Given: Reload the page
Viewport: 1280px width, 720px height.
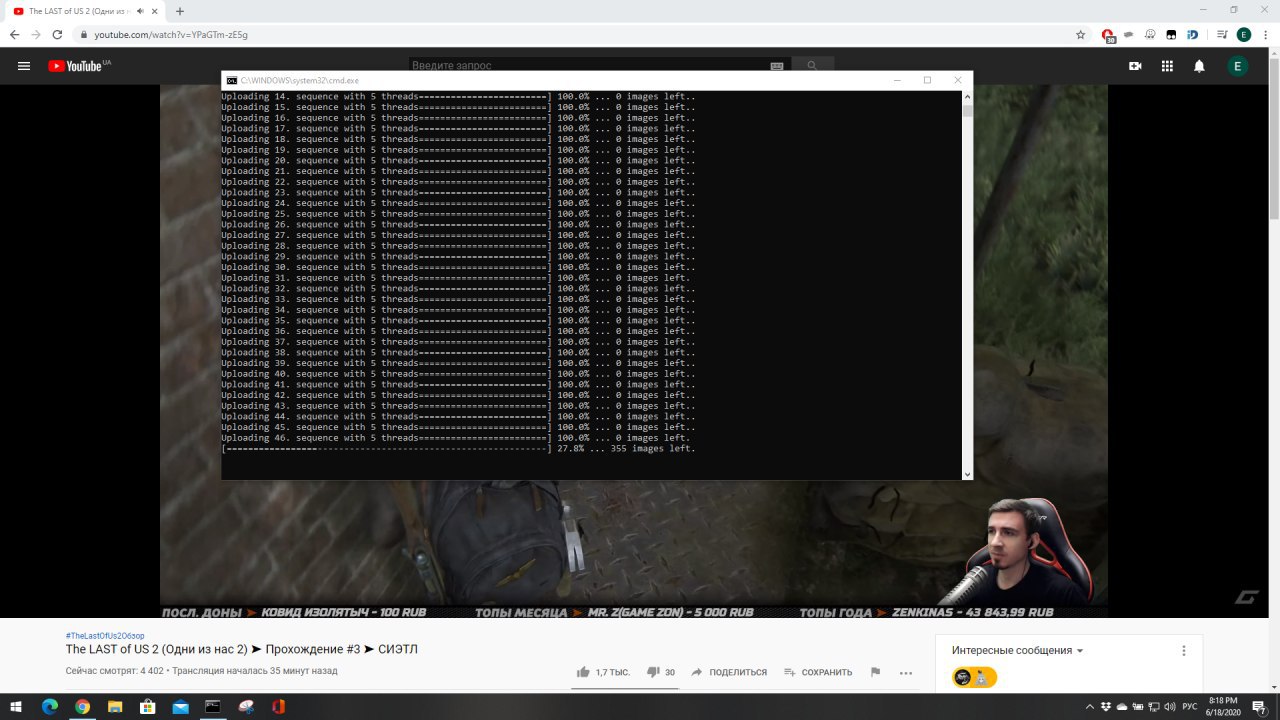Looking at the screenshot, I should [57, 34].
